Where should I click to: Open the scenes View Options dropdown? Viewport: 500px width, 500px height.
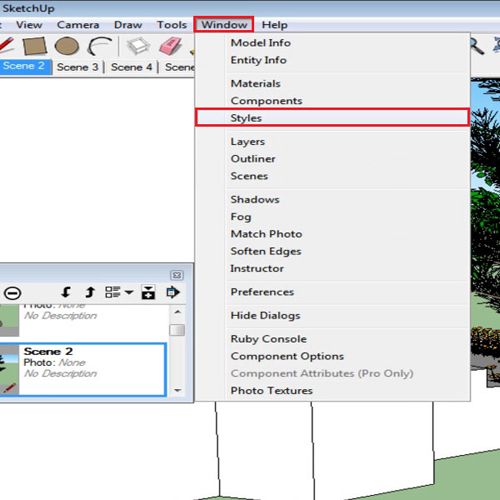point(119,292)
